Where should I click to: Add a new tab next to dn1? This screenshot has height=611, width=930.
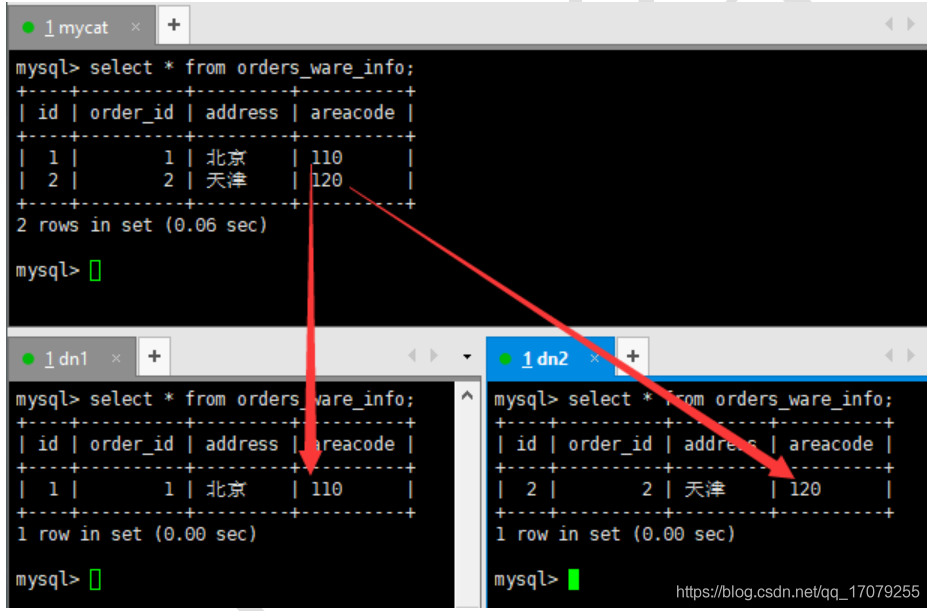coord(153,356)
